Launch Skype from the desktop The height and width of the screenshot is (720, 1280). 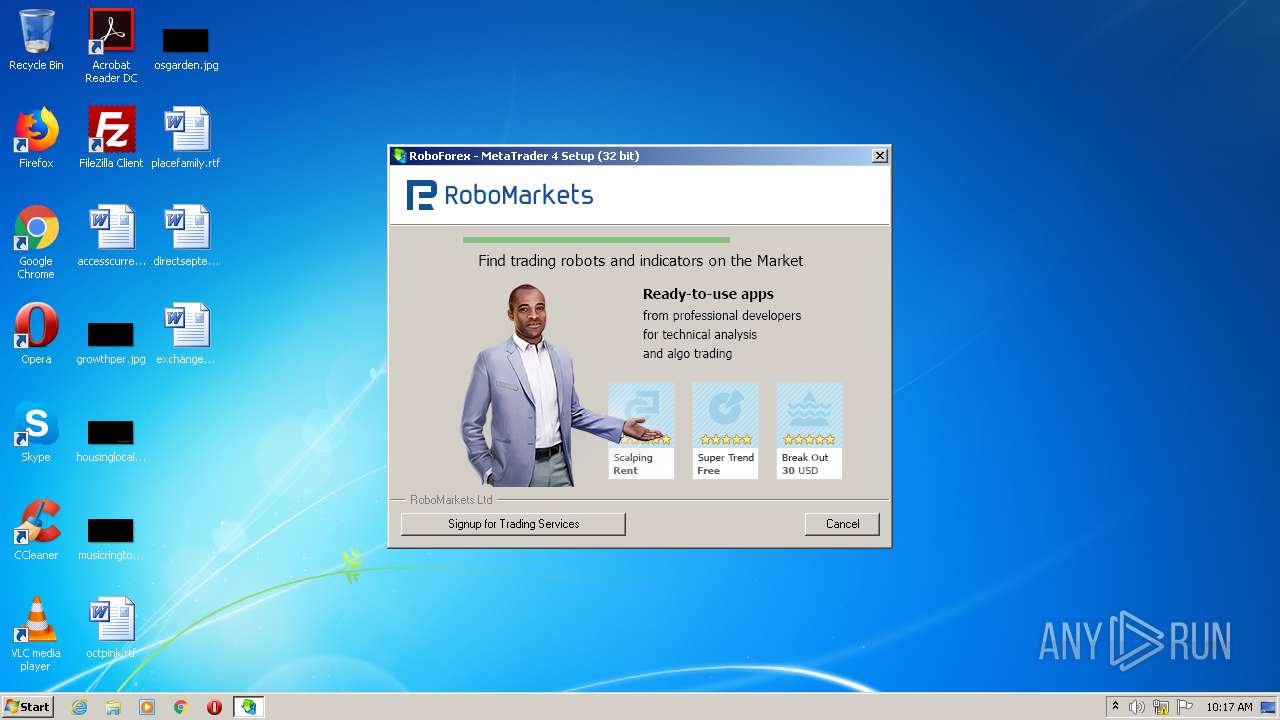tap(36, 432)
